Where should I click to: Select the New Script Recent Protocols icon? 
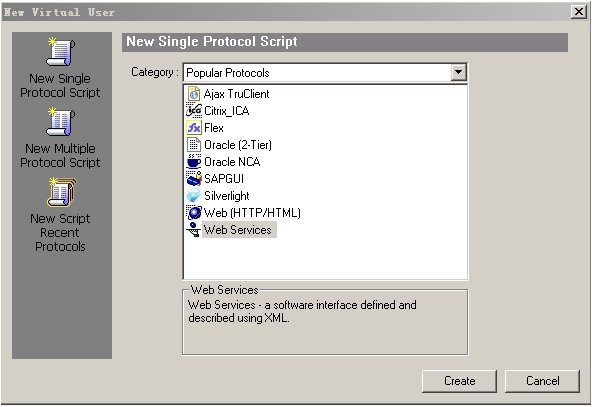pyautogui.click(x=62, y=192)
